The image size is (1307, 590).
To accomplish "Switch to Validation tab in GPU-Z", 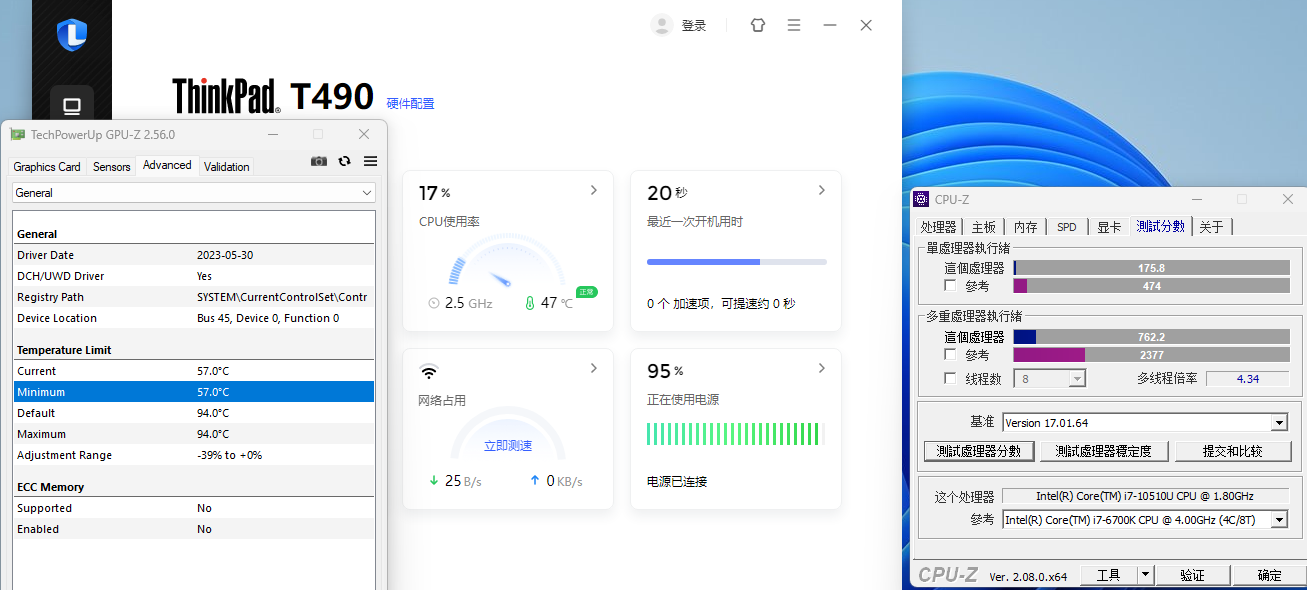I will [227, 166].
